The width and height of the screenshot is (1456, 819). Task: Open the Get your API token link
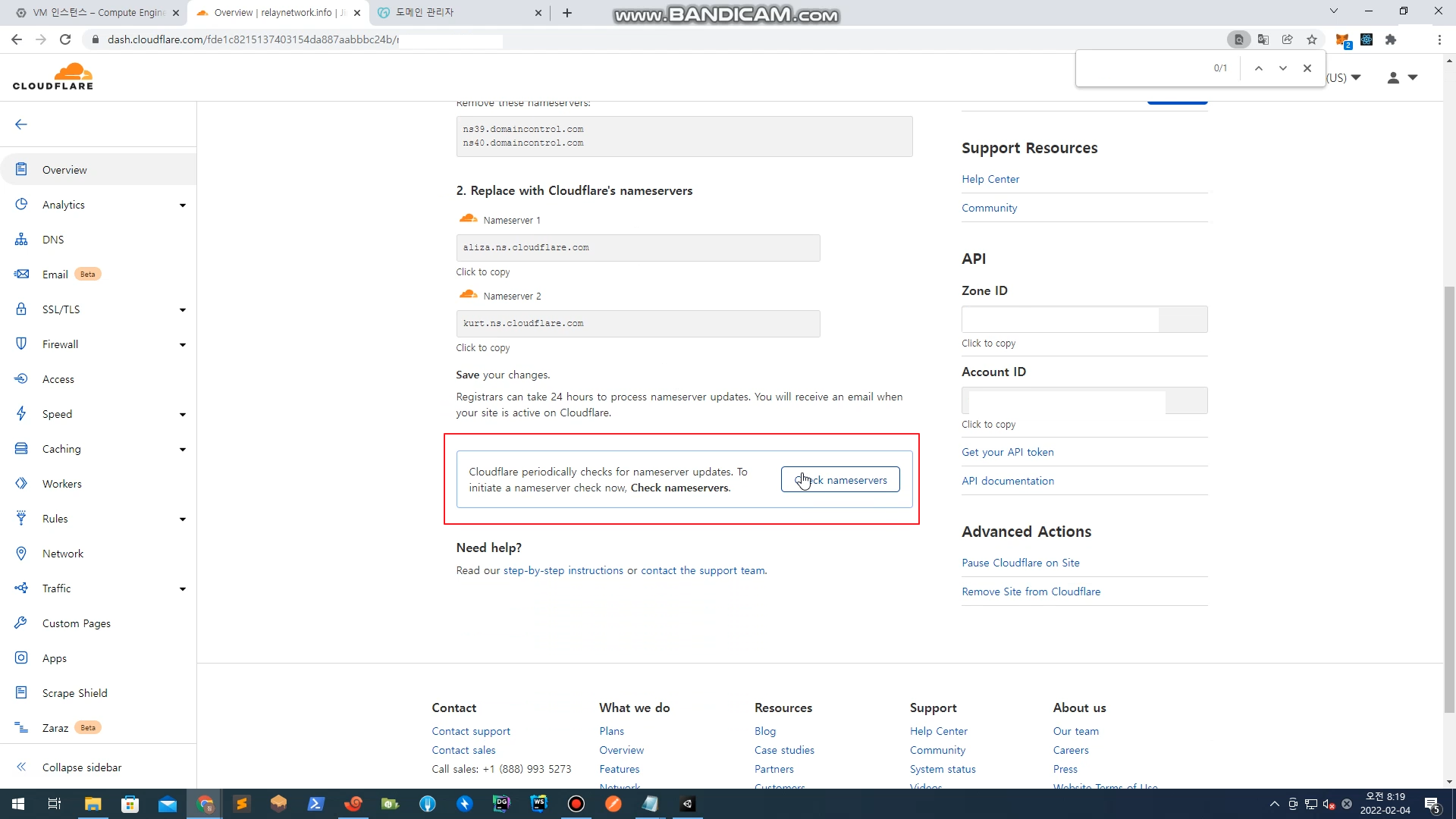[1007, 452]
